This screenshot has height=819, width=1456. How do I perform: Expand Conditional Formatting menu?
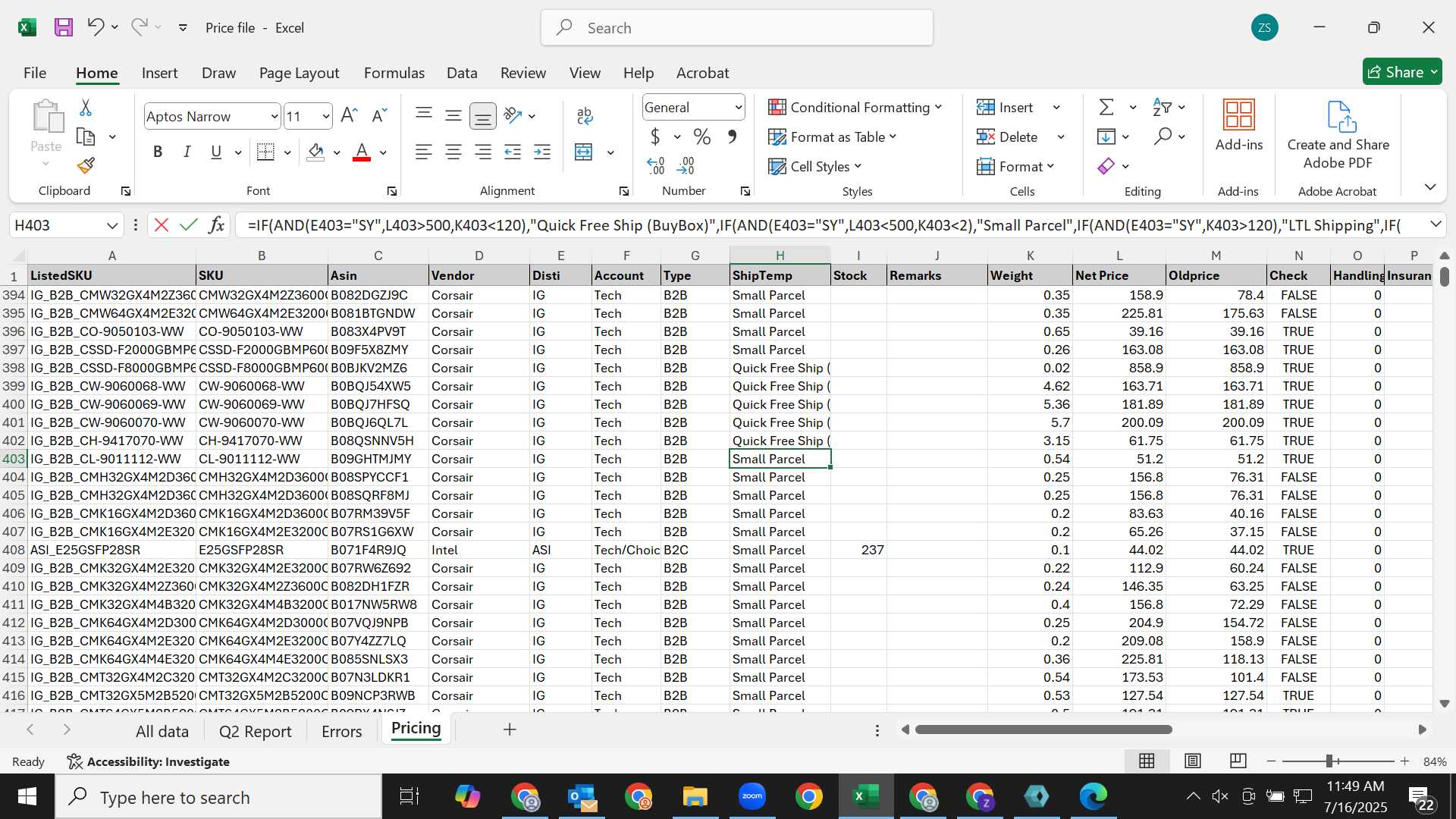pos(938,107)
